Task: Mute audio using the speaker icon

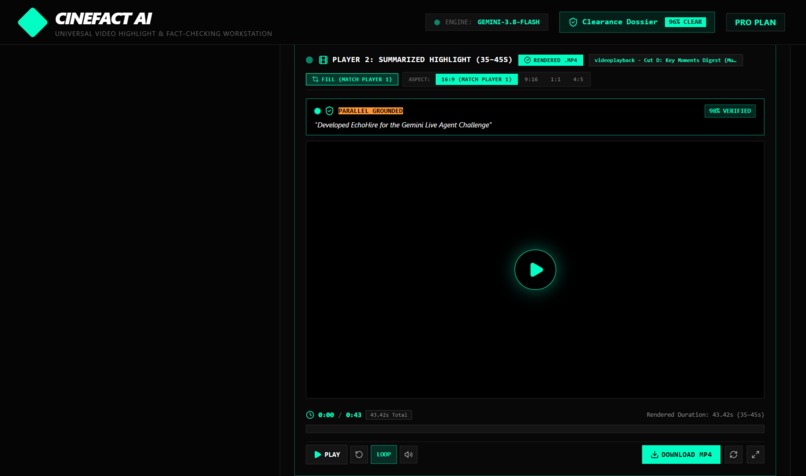Action: [x=409, y=454]
